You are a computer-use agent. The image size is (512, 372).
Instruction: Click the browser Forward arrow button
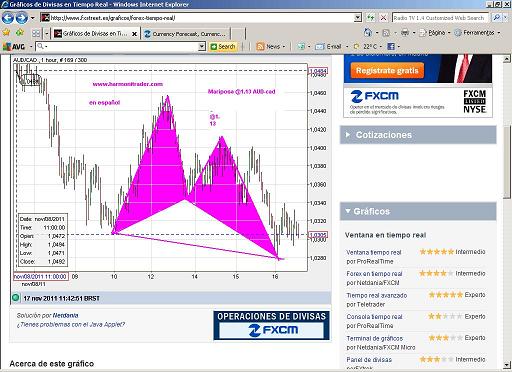click(22, 18)
